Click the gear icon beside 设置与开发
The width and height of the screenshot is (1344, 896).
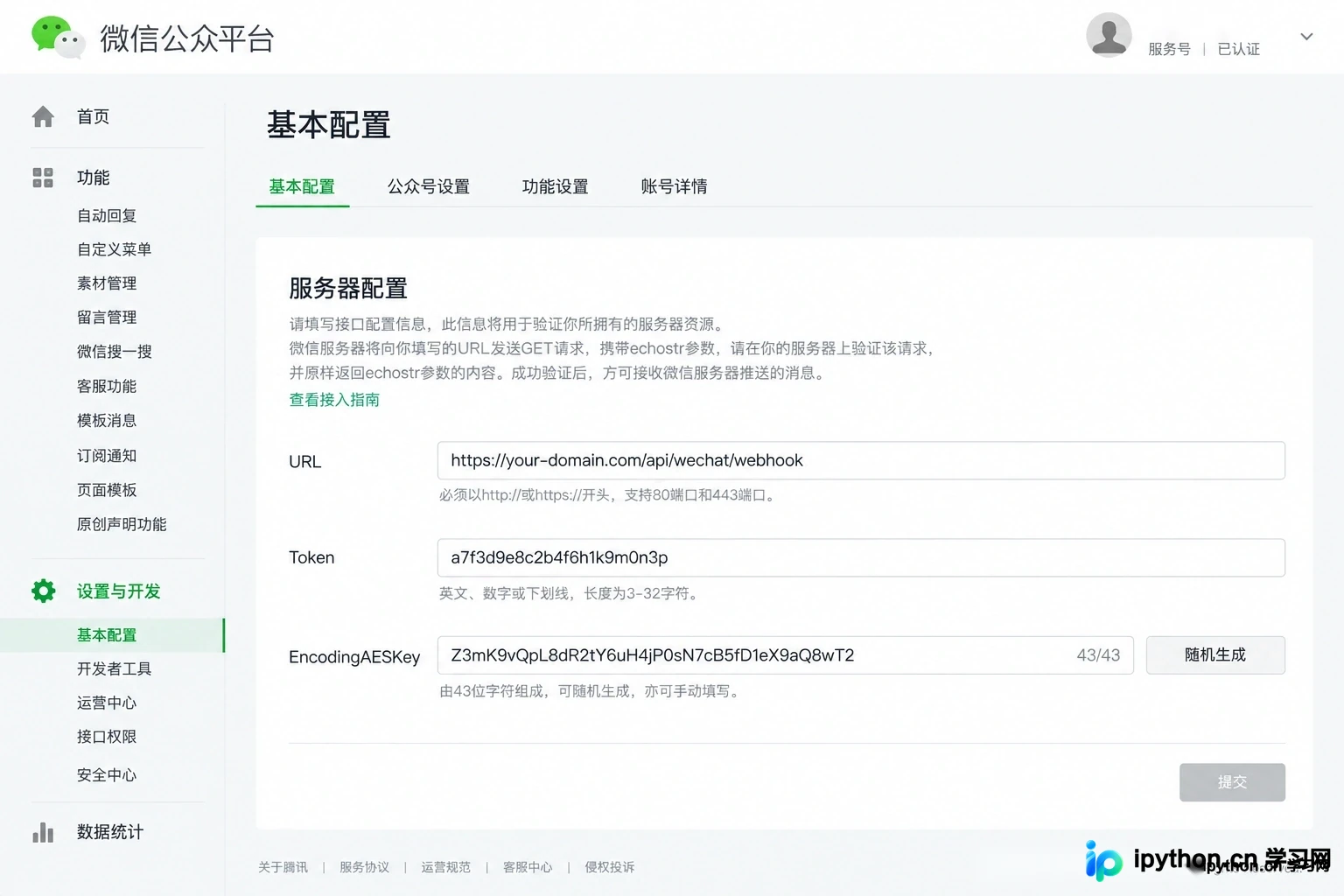[43, 591]
